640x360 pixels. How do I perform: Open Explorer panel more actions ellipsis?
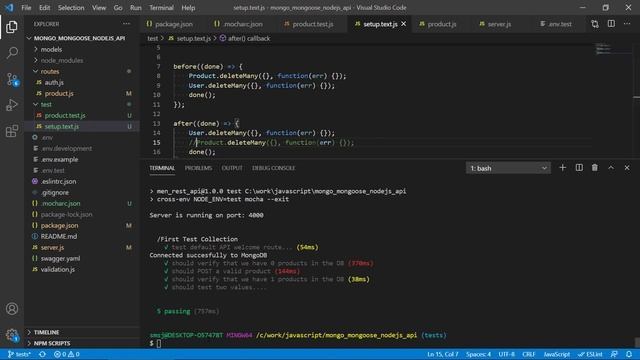[127, 24]
